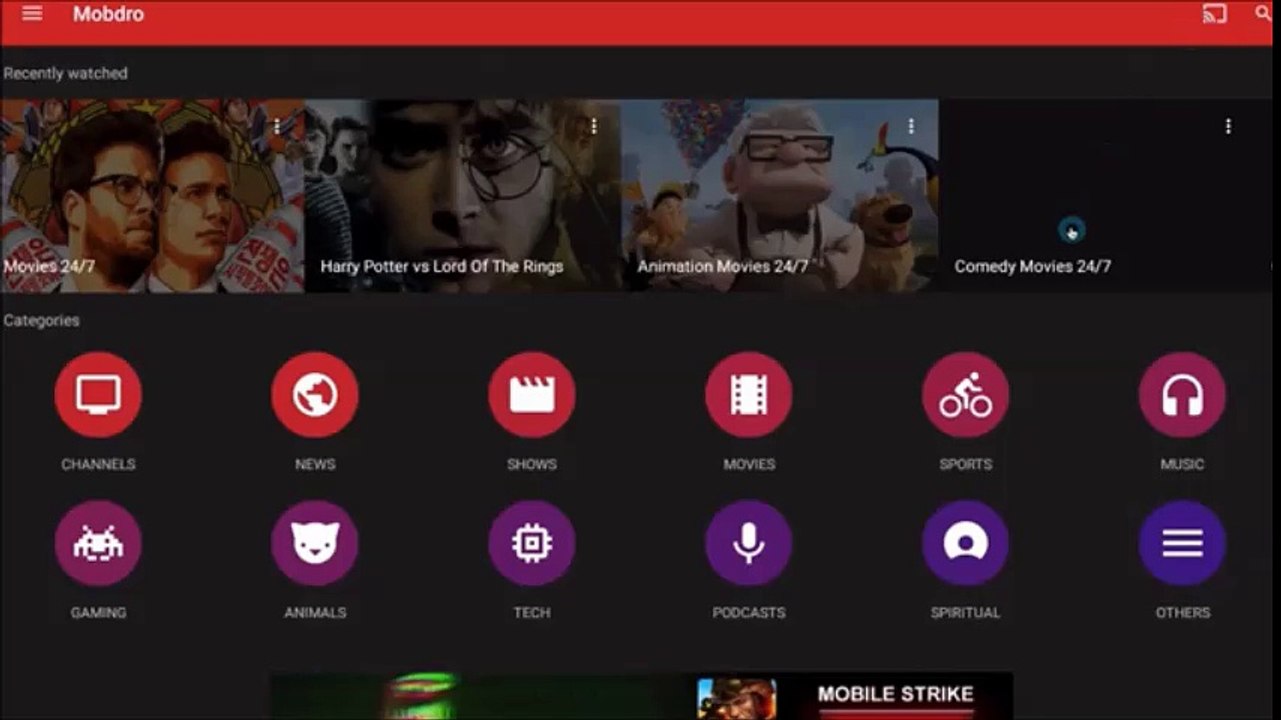Click the Recently watched heading
Image resolution: width=1281 pixels, height=720 pixels.
66,73
